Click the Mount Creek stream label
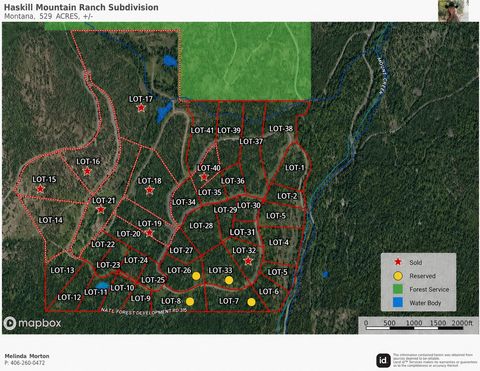This screenshot has width=480, height=371. 382,76
